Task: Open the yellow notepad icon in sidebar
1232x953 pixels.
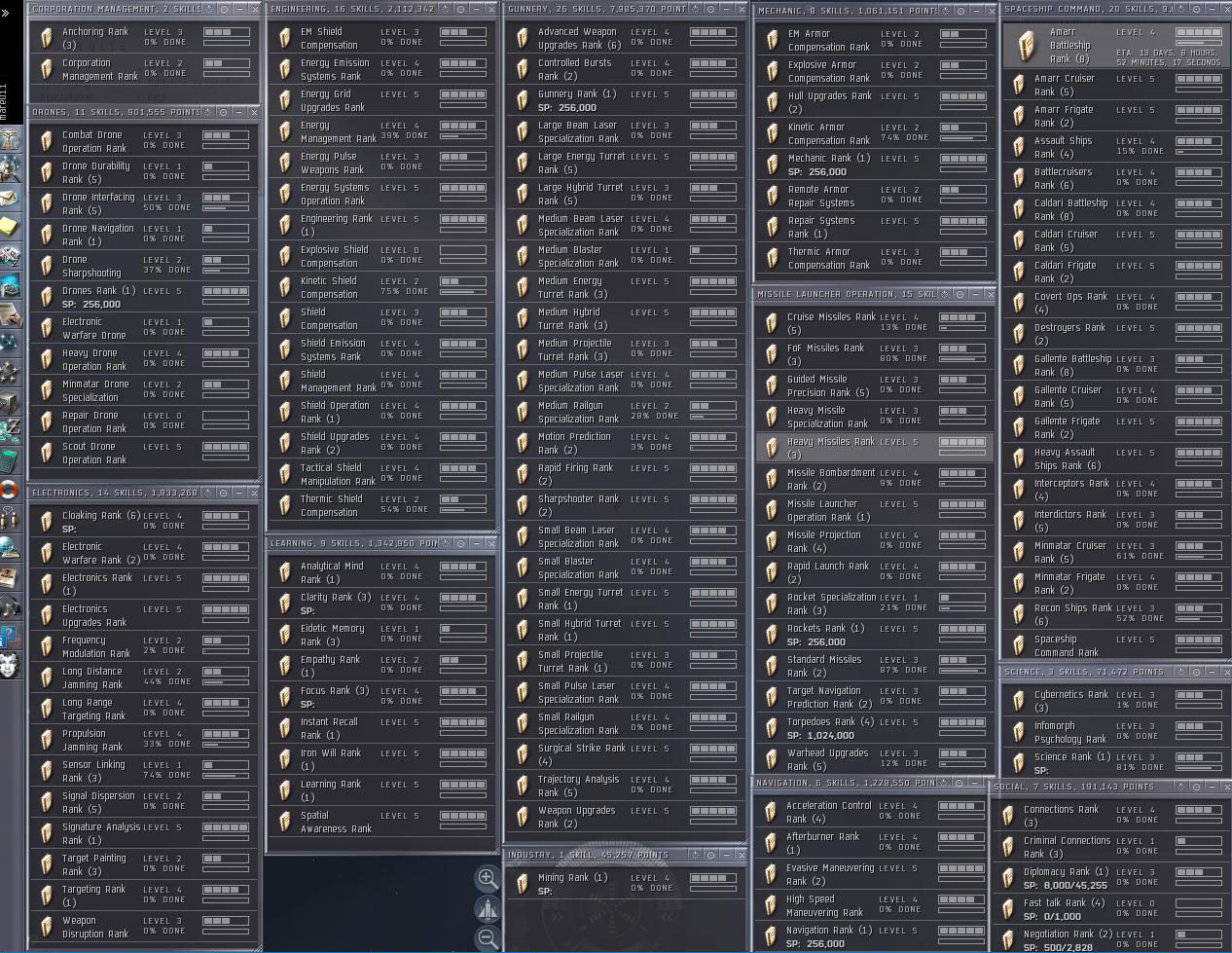Action: click(x=9, y=228)
